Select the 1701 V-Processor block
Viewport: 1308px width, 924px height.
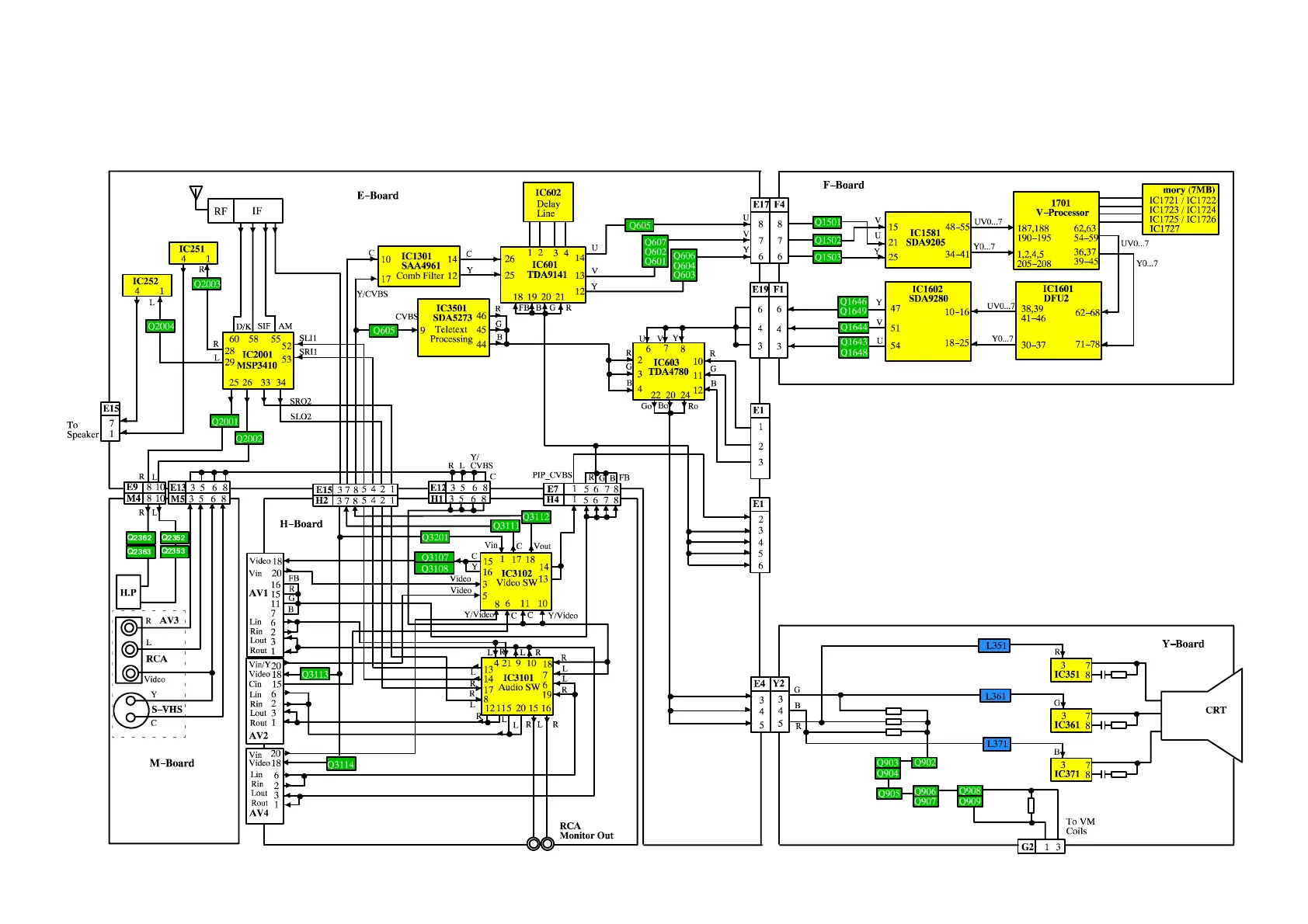click(x=1056, y=231)
